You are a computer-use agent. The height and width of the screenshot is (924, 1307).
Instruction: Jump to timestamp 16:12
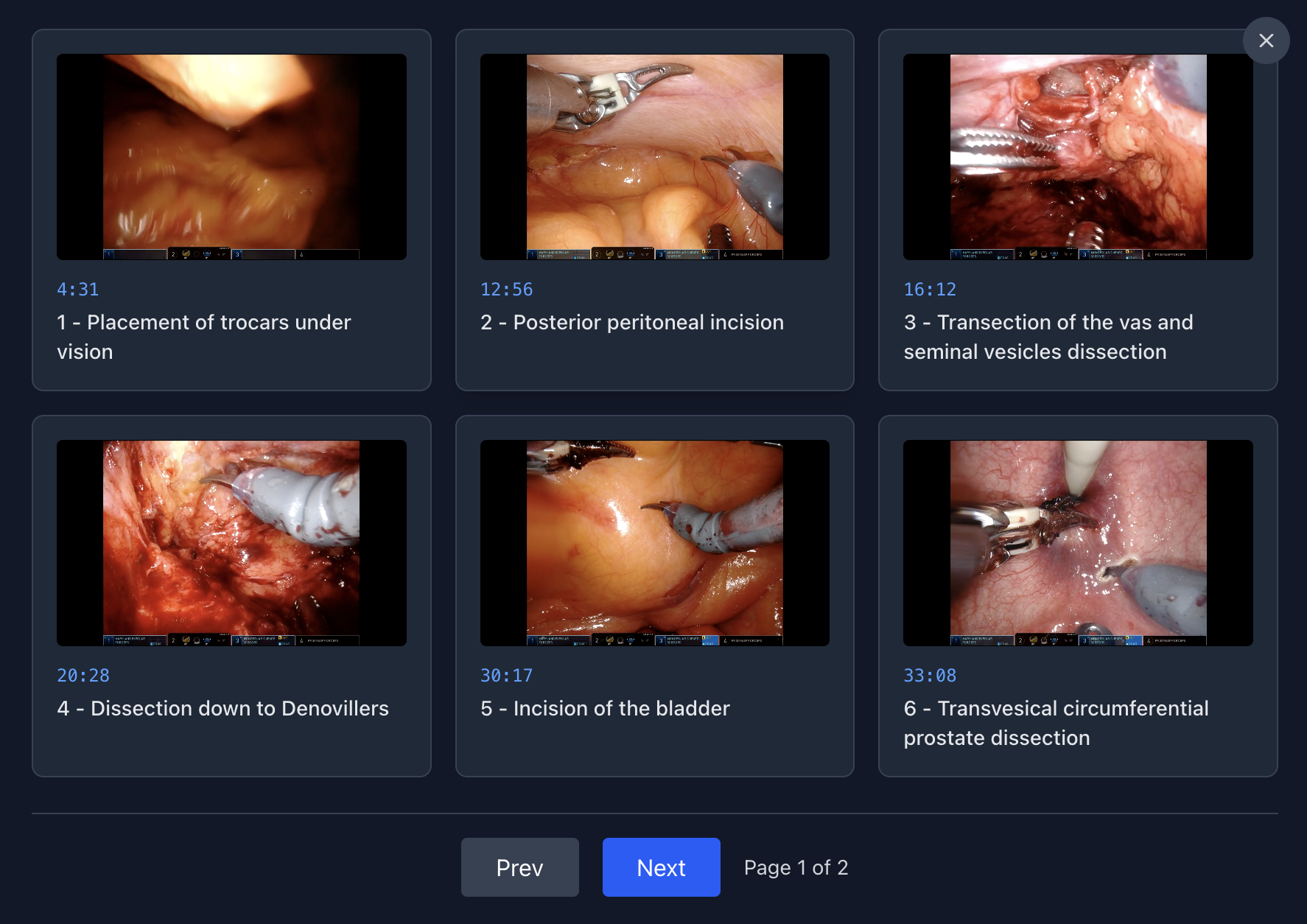(929, 290)
